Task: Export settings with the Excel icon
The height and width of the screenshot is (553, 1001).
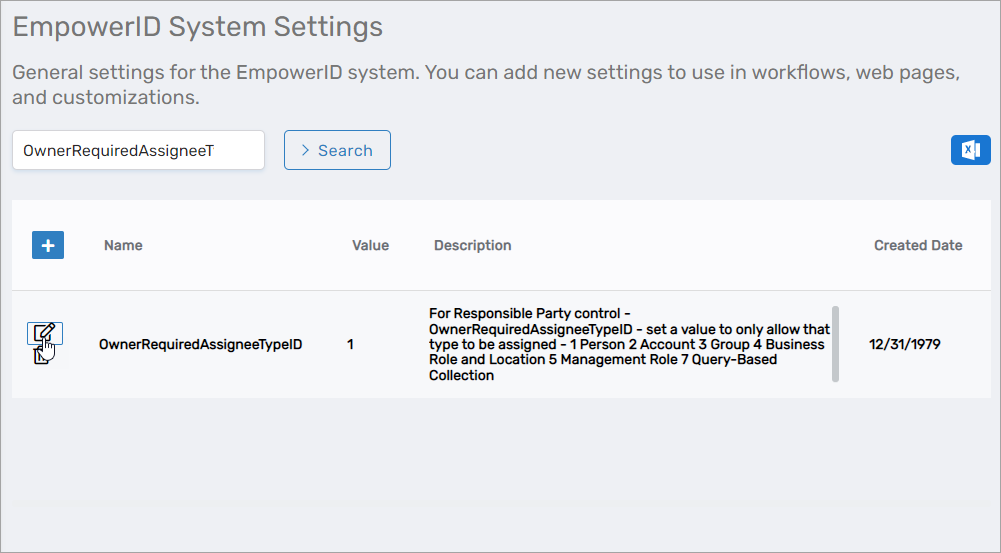Action: (x=970, y=150)
